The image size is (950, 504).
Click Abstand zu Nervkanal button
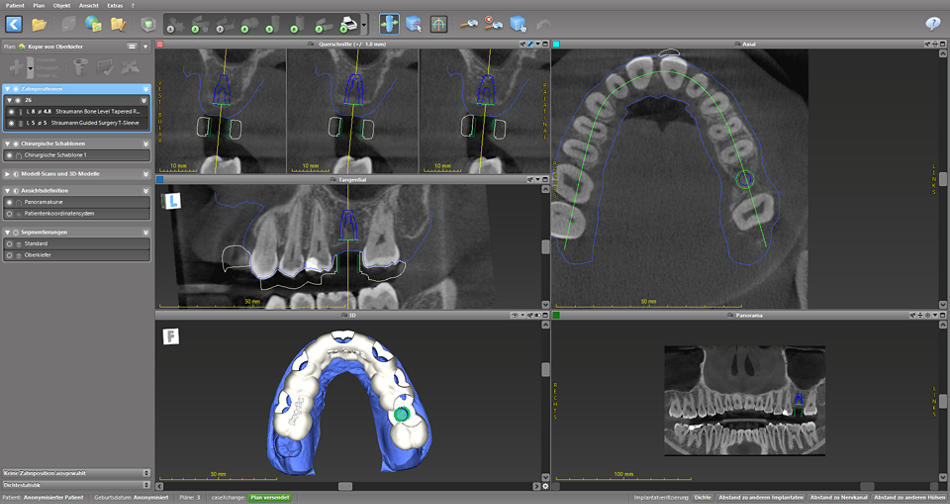click(839, 497)
